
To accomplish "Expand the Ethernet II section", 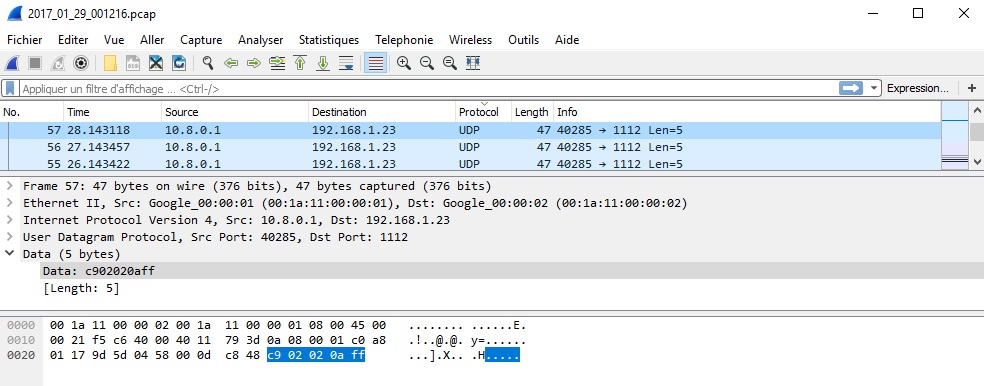I will coord(9,203).
